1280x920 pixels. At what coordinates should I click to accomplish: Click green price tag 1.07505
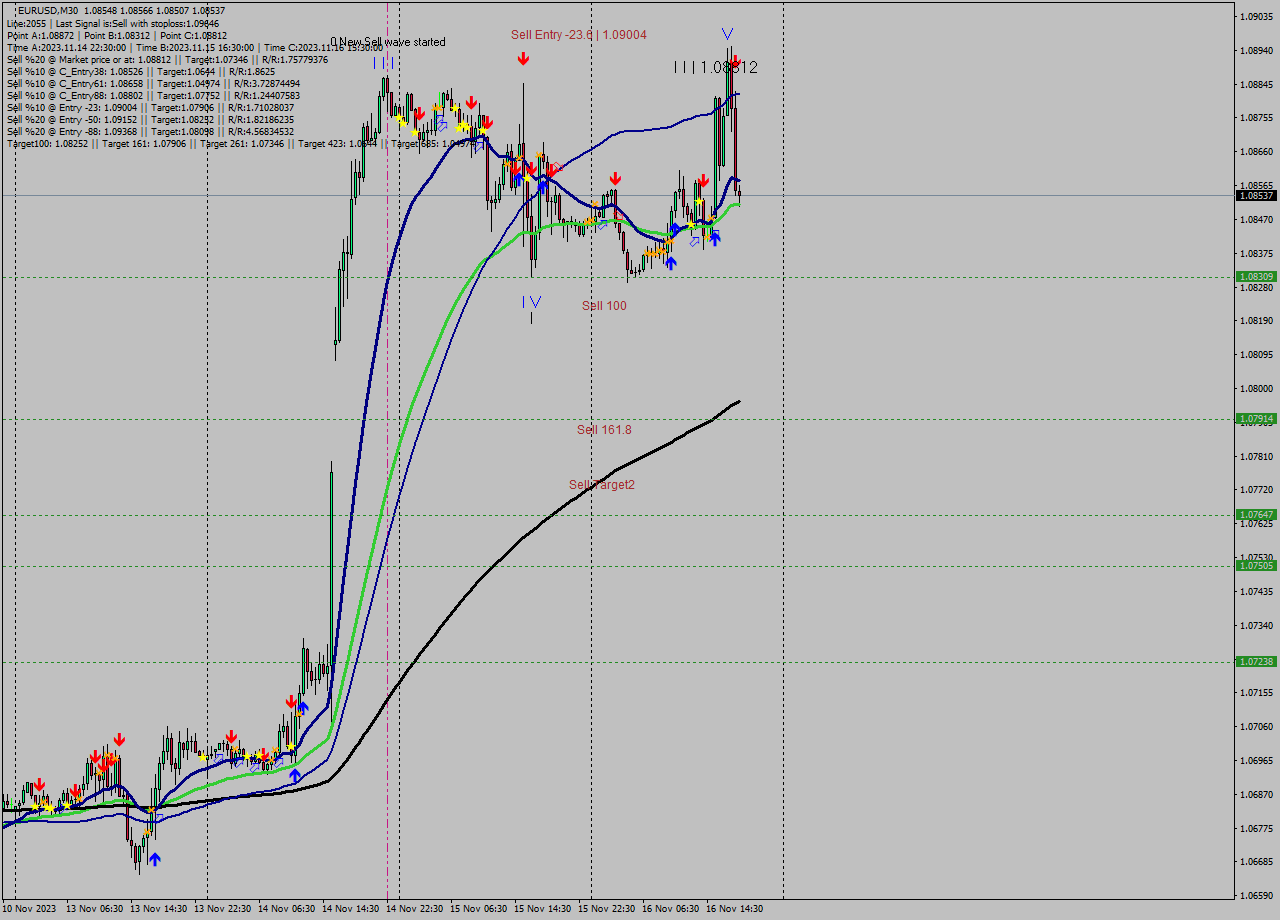[x=1256, y=566]
